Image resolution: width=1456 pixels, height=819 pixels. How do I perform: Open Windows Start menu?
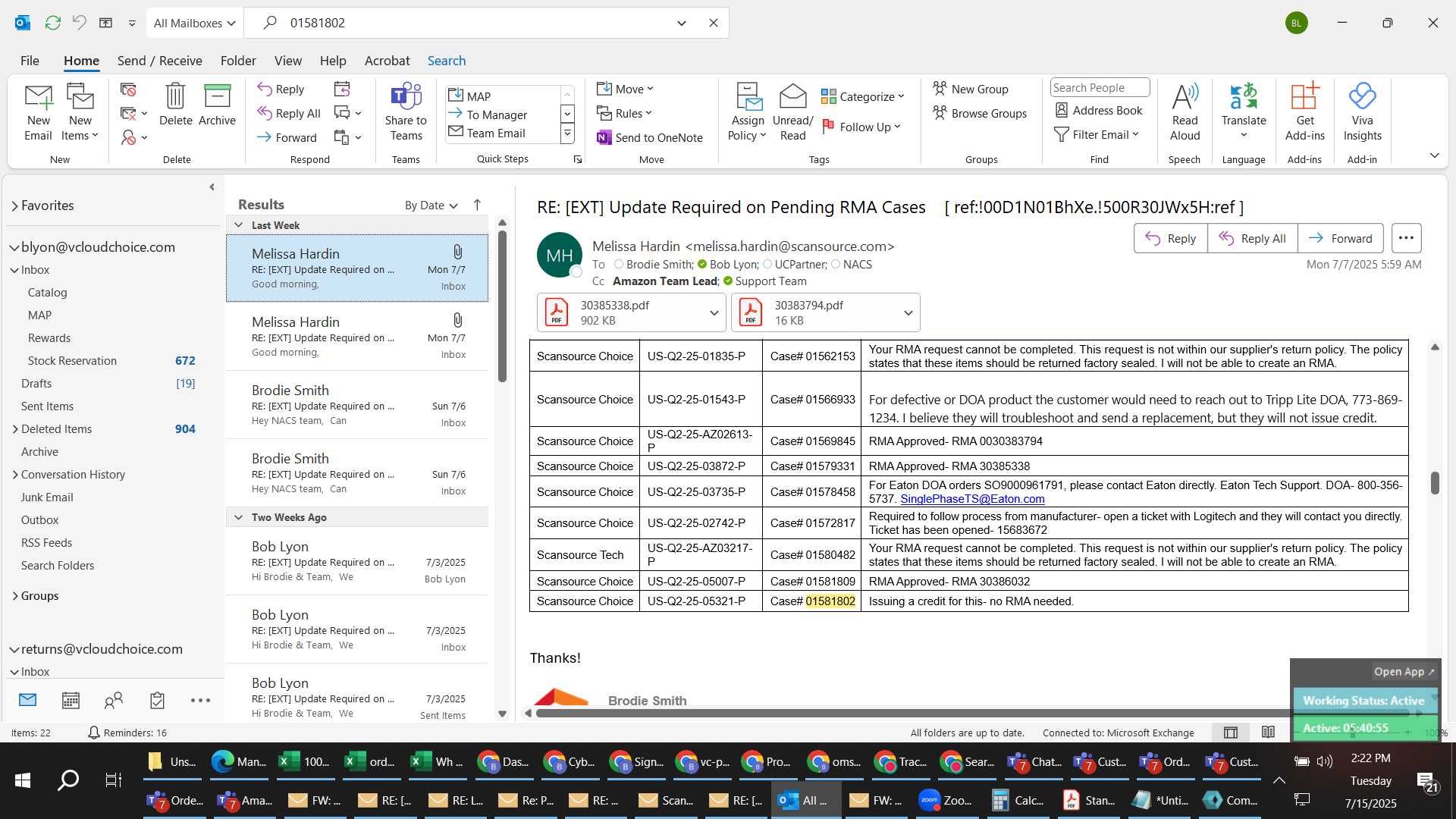coord(23,780)
